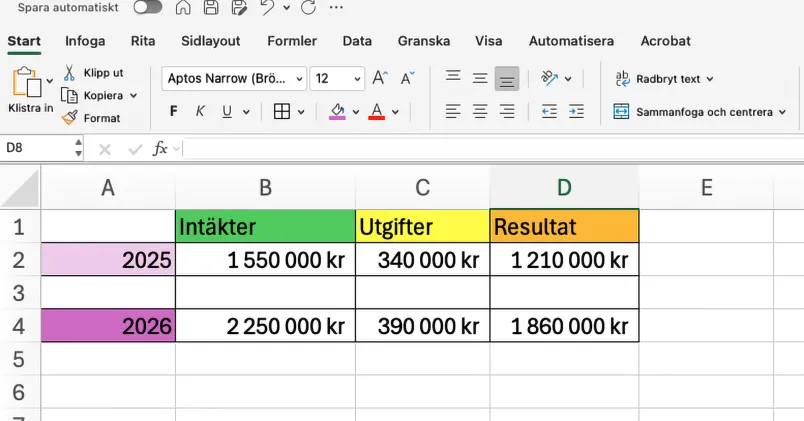Screen dimensions: 804x421
Task: Click the confirm checkmark in formula bar
Action: tap(135, 149)
